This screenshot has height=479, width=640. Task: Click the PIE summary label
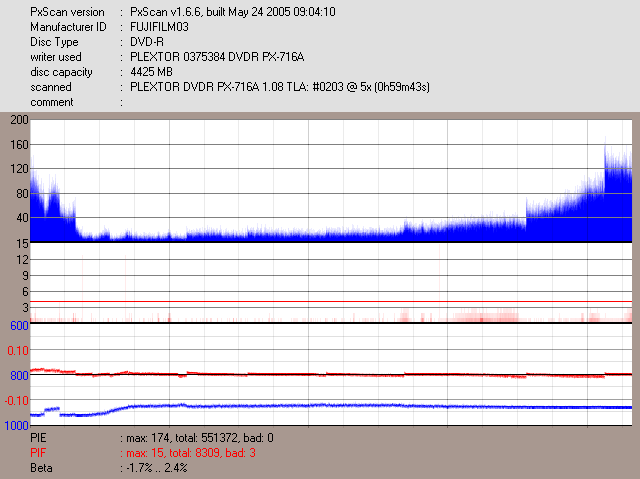click(38, 438)
